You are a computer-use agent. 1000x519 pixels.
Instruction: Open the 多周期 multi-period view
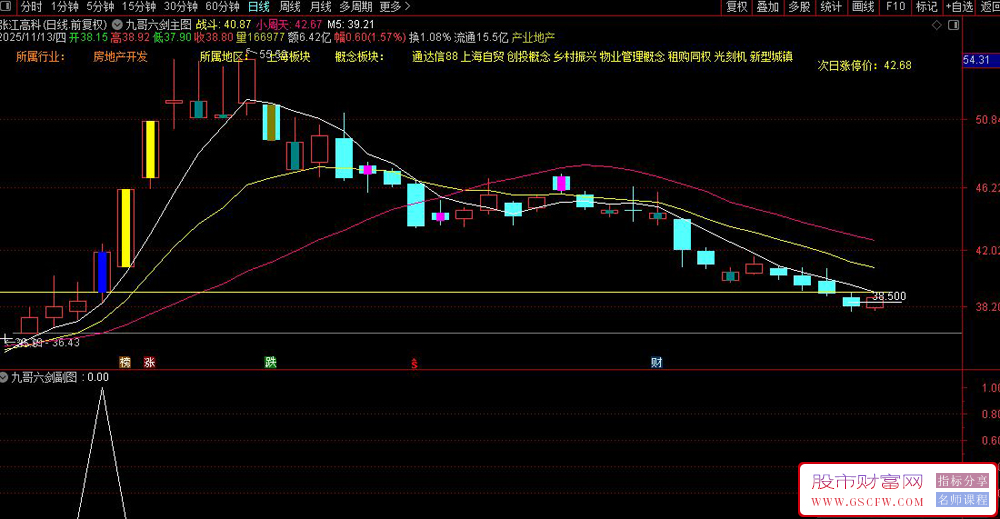point(355,6)
